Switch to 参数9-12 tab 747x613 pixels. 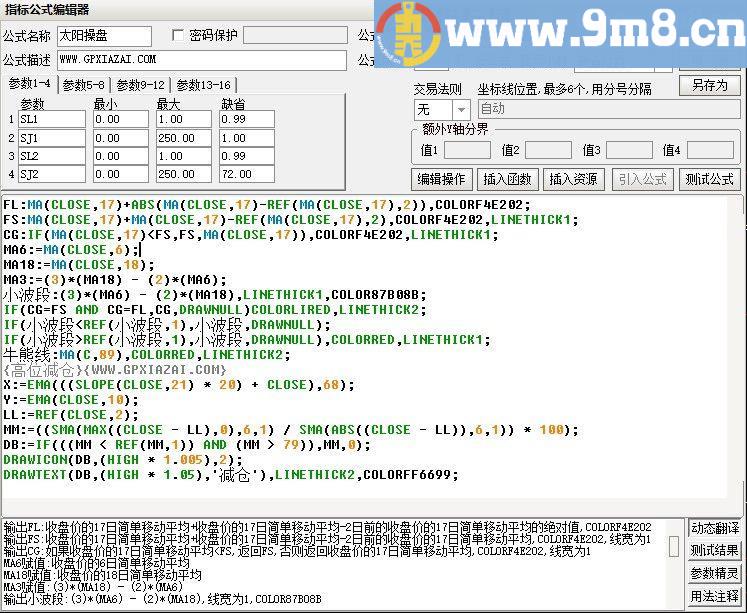click(x=140, y=85)
